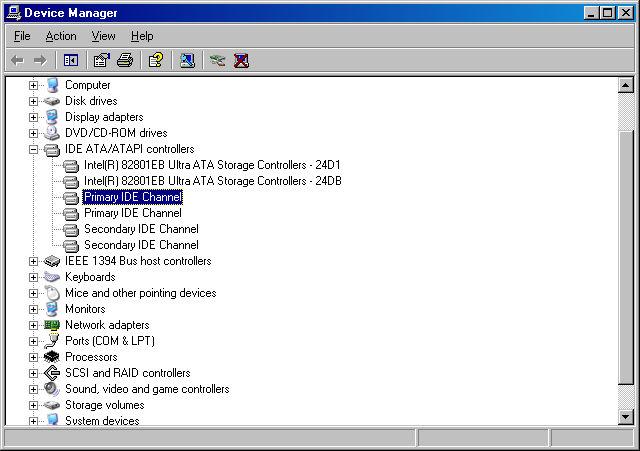Click the IDE ATA/ATAPI controllers icon
640x451 pixels.
coord(52,150)
